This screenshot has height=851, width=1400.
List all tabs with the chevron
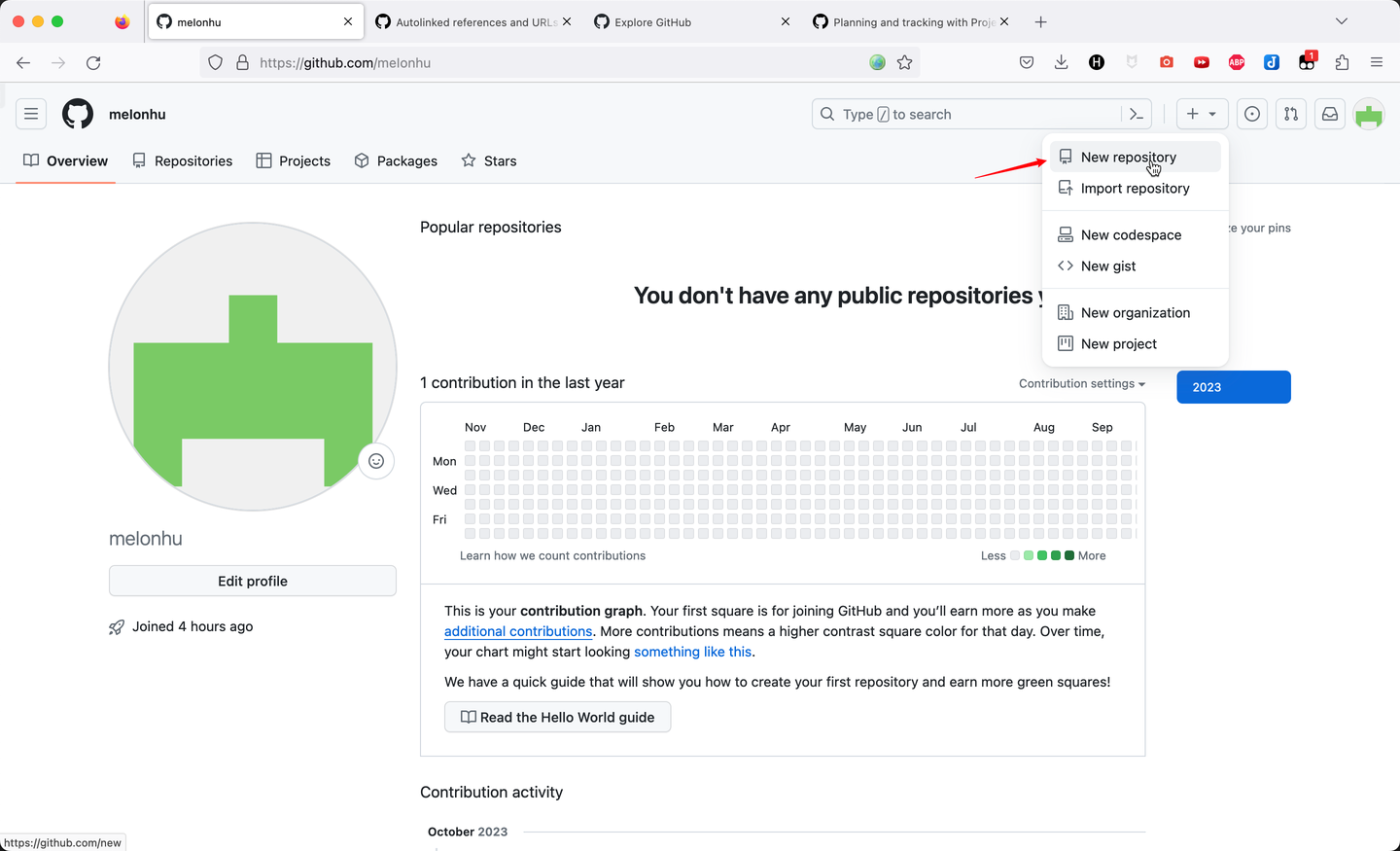tap(1342, 21)
